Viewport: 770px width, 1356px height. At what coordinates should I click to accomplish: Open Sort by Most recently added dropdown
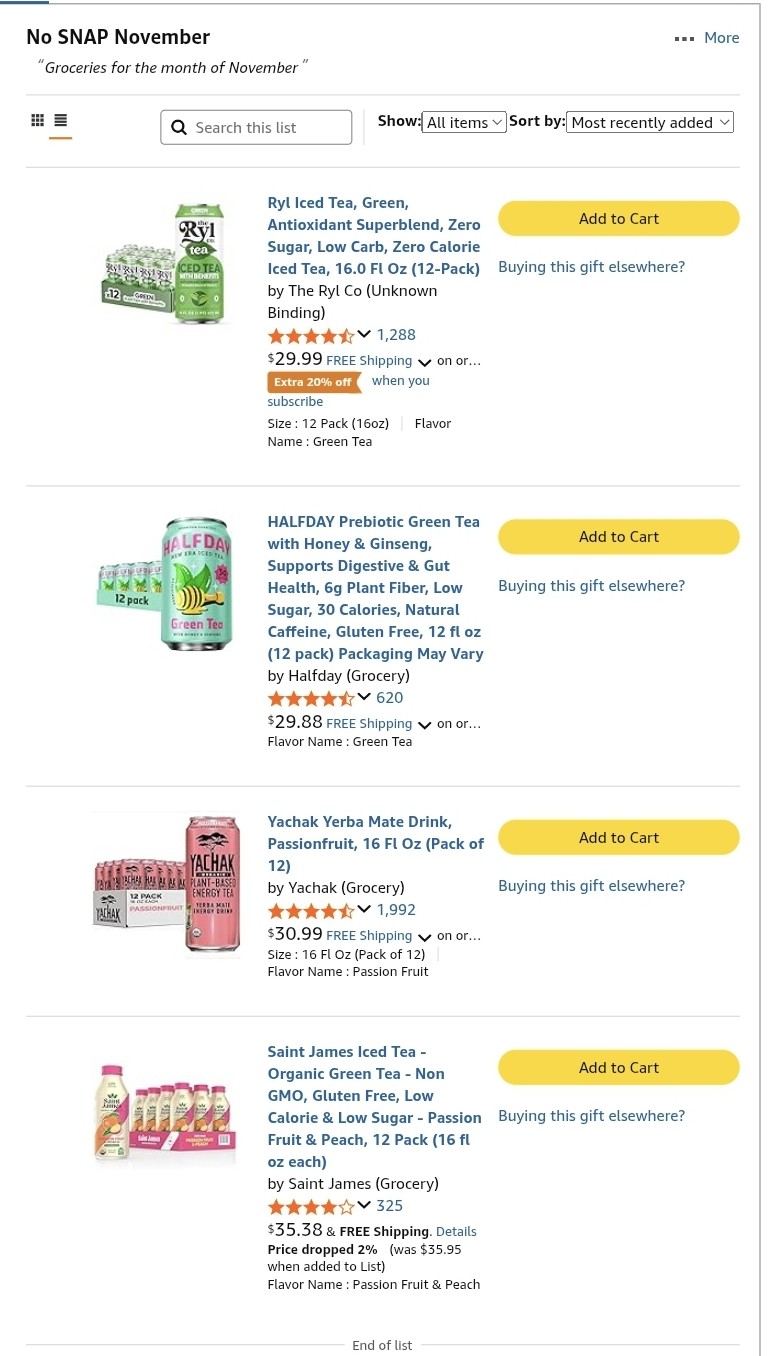(650, 122)
